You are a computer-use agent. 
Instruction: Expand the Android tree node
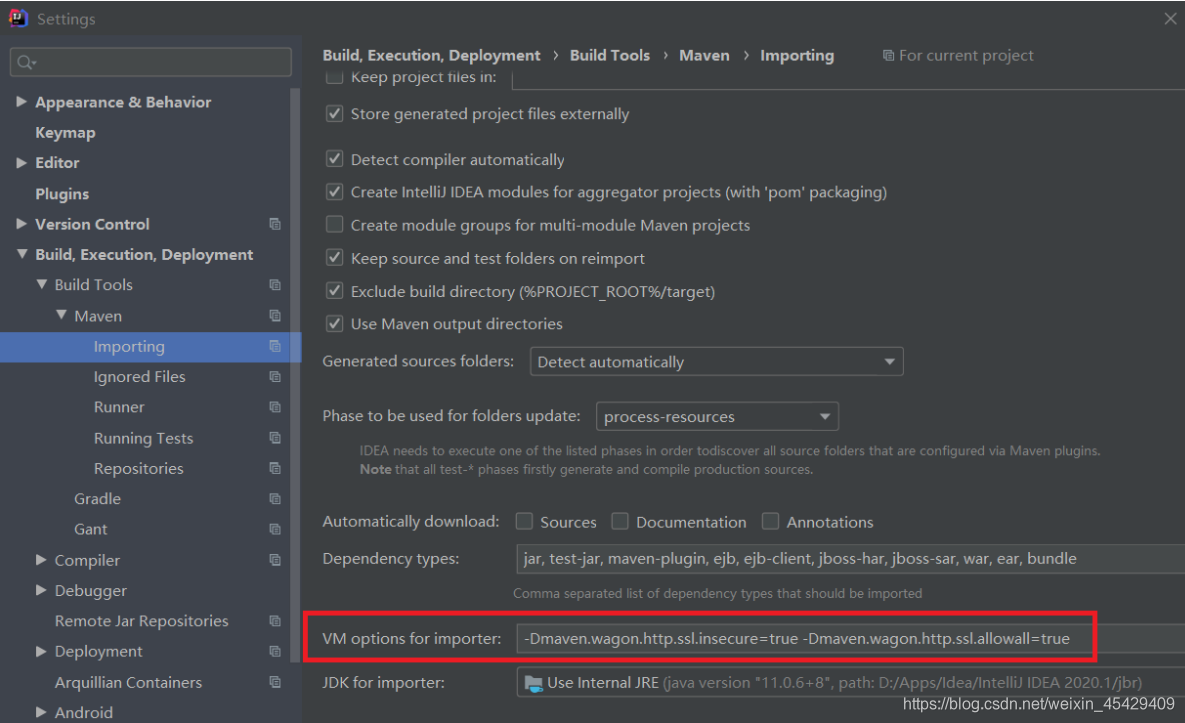click(x=42, y=712)
